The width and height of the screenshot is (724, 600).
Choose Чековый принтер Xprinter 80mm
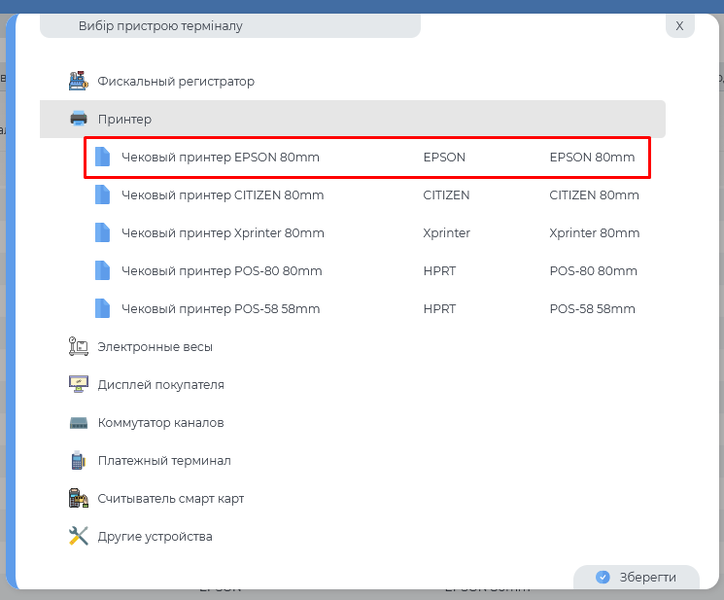click(x=222, y=233)
